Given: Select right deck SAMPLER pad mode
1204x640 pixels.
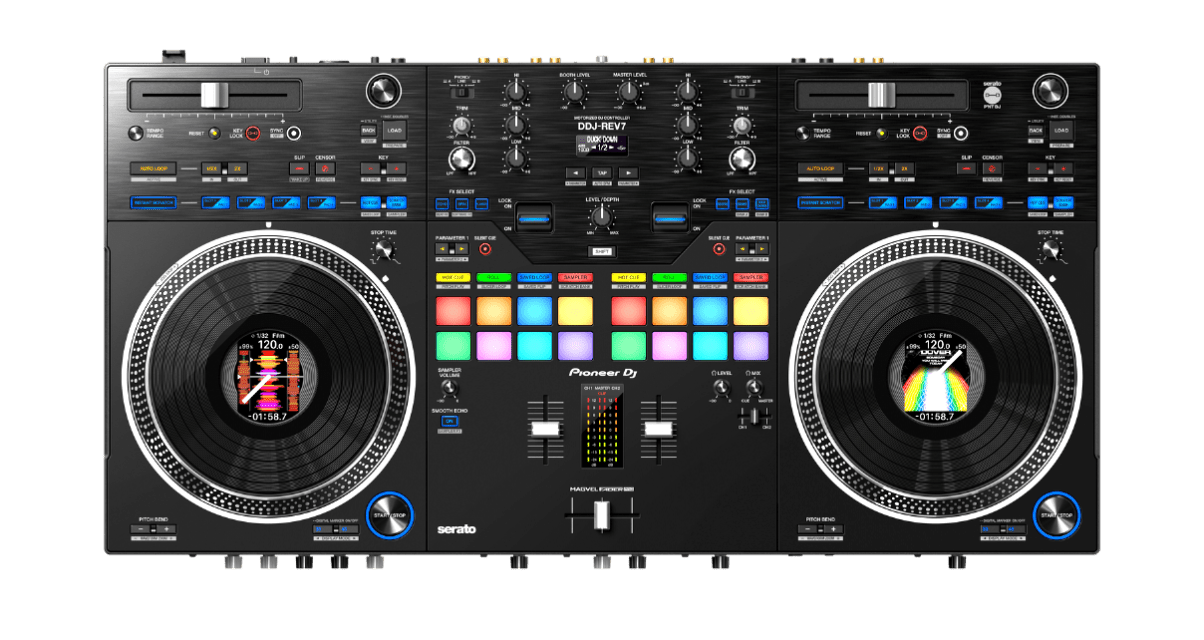Looking at the screenshot, I should point(750,277).
